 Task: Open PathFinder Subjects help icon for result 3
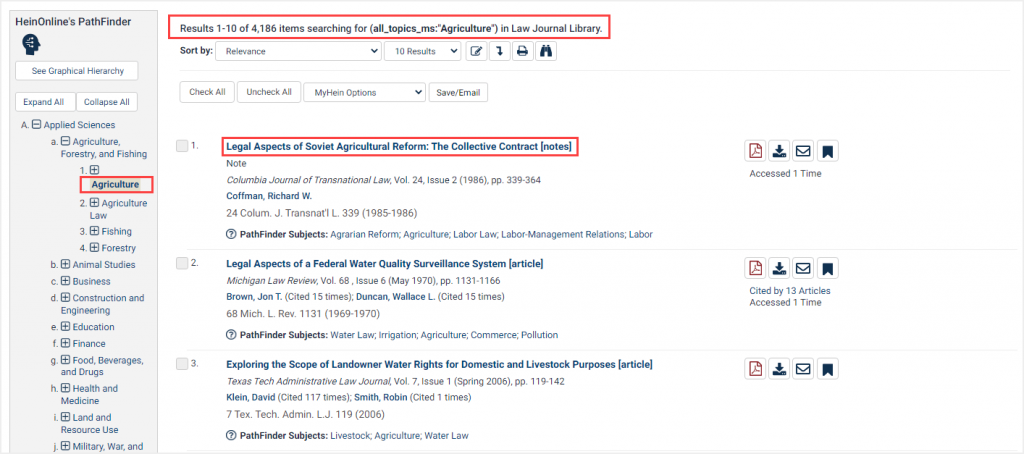coord(231,435)
